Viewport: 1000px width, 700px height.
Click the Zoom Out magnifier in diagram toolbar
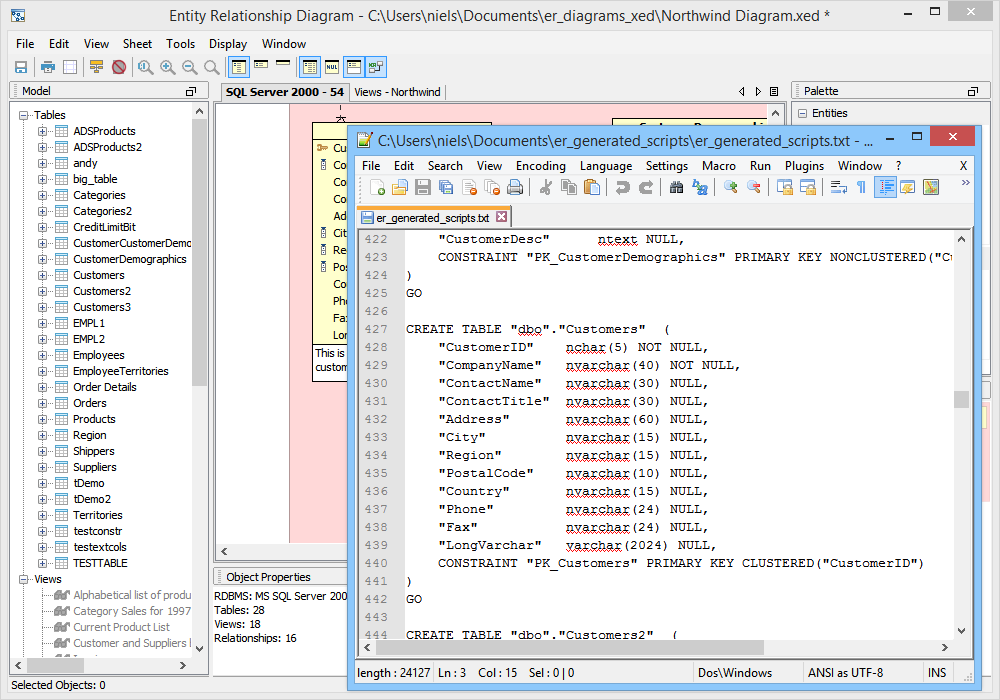[x=189, y=67]
